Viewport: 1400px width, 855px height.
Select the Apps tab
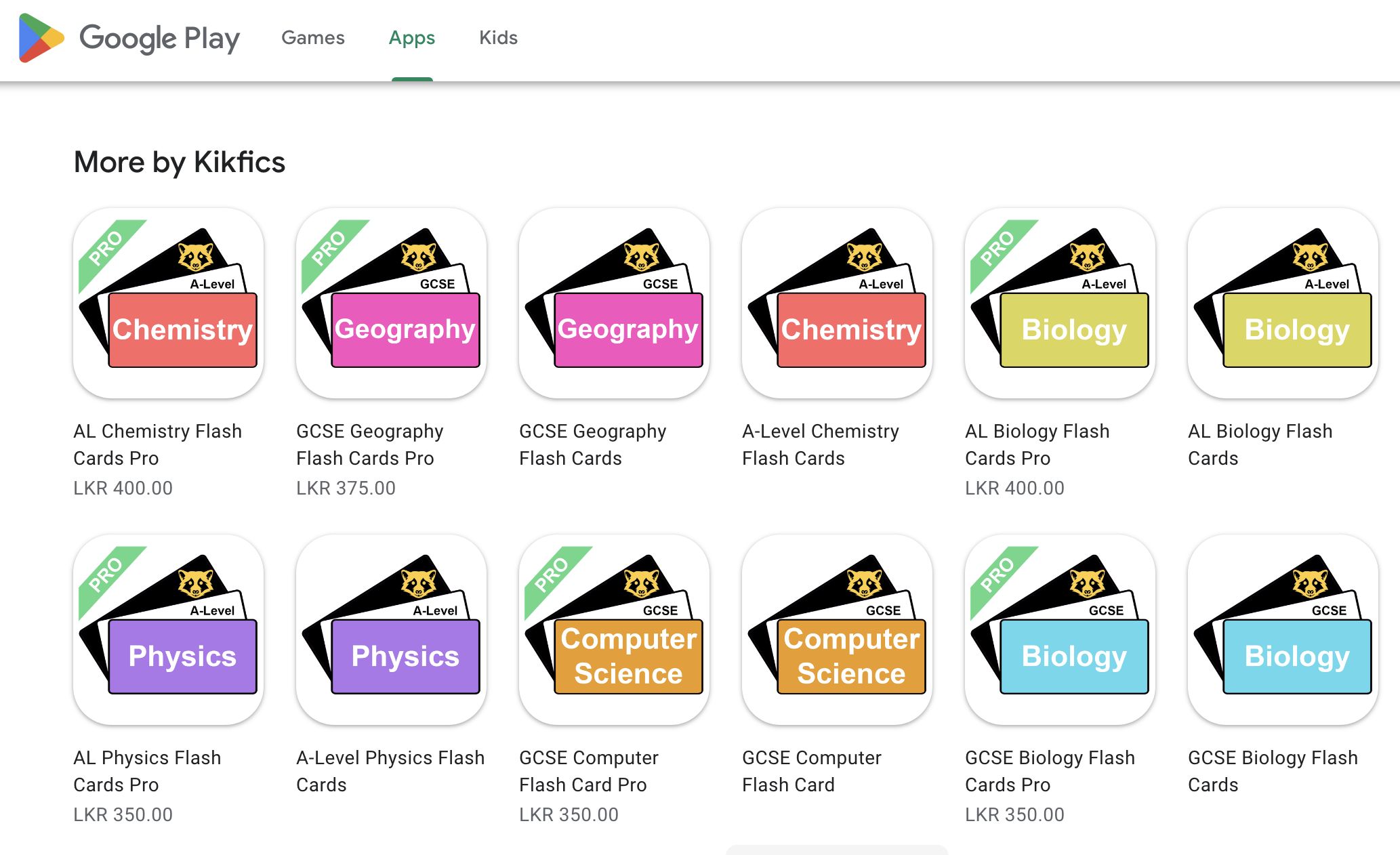pyautogui.click(x=412, y=38)
